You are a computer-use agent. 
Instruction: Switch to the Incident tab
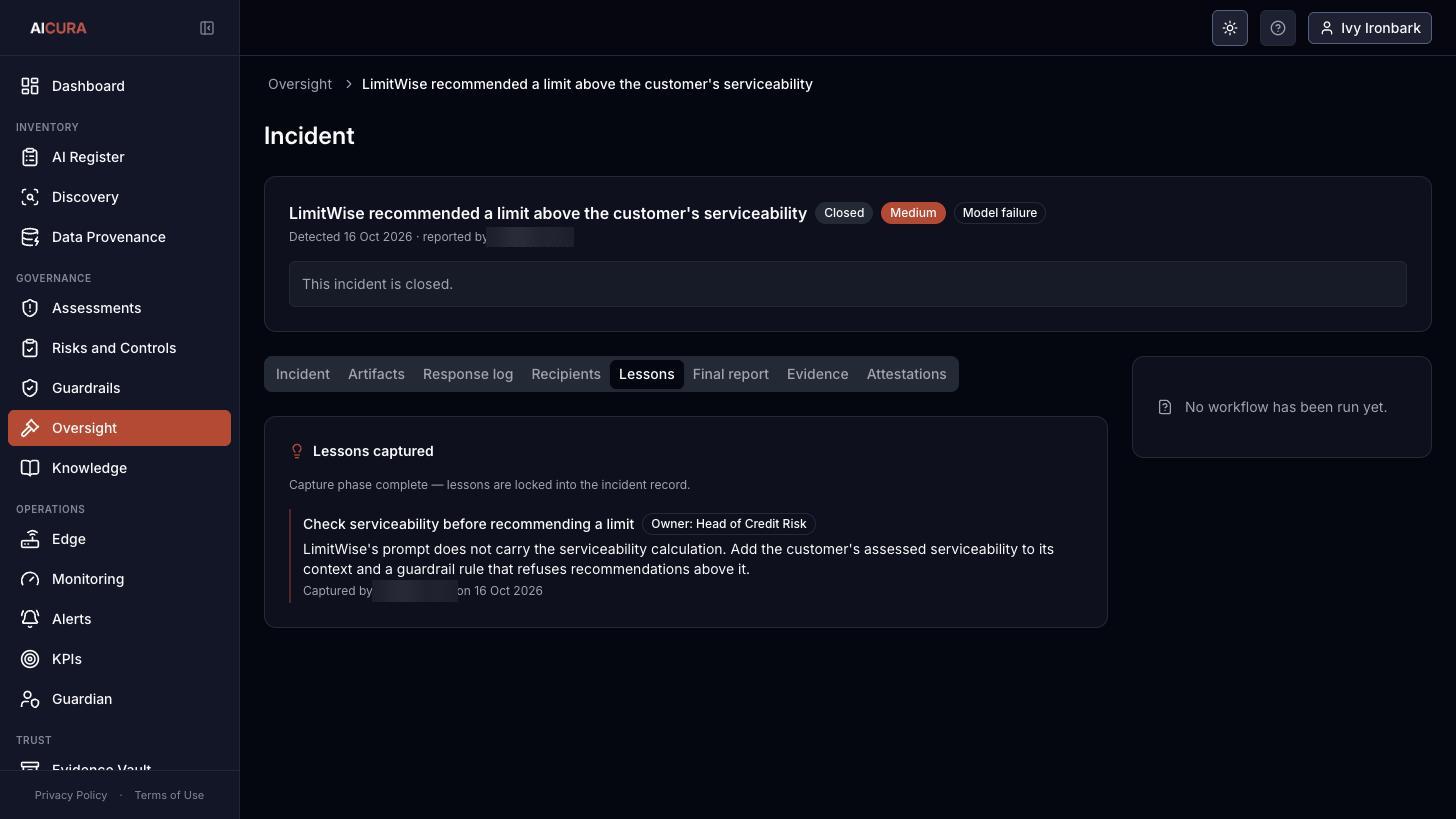302,374
